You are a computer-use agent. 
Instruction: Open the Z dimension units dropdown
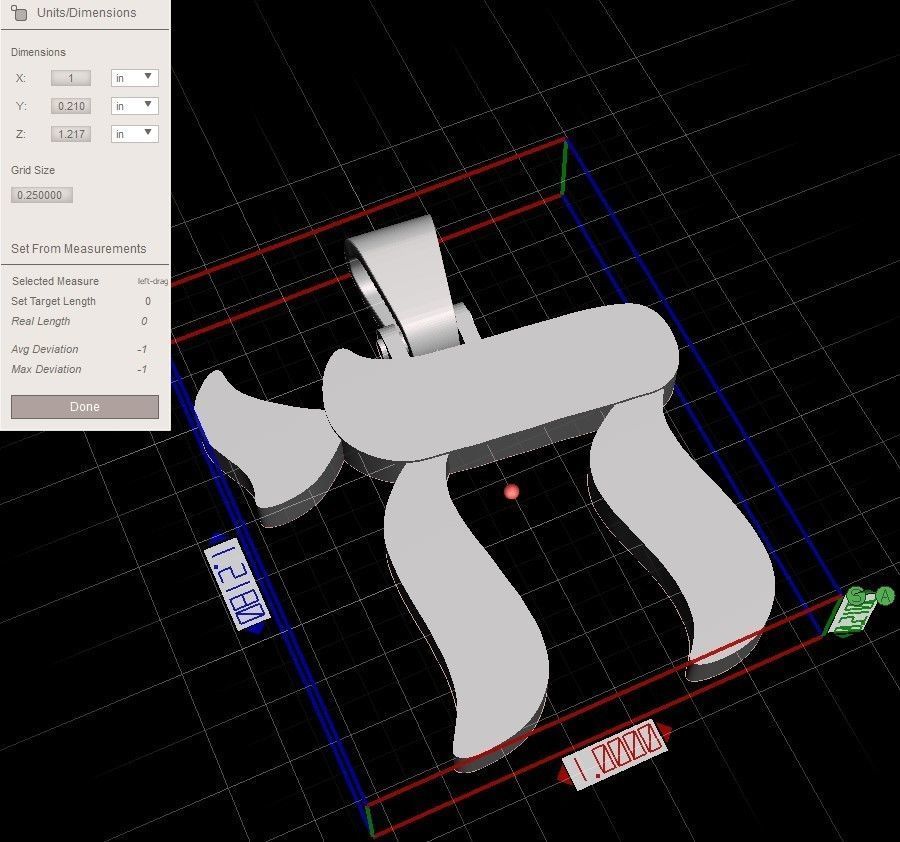coord(135,134)
